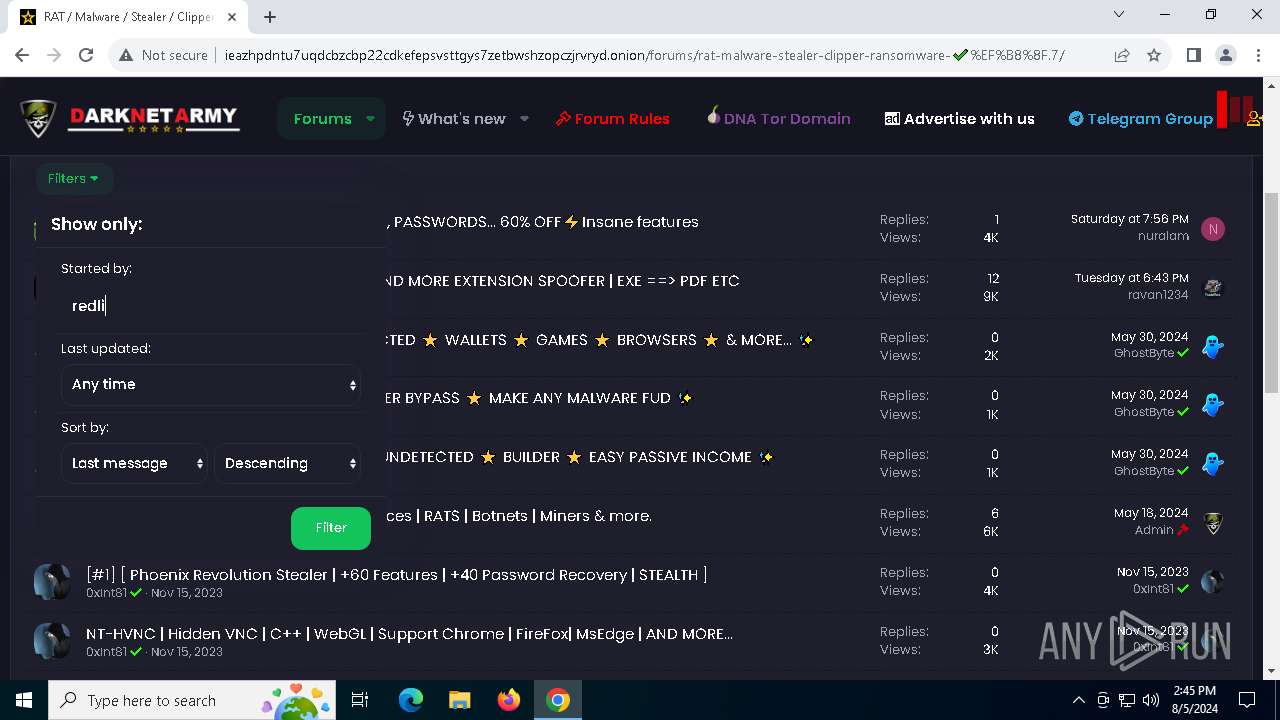Click nuralam's N avatar
Viewport: 1280px width, 720px height.
(x=1213, y=229)
